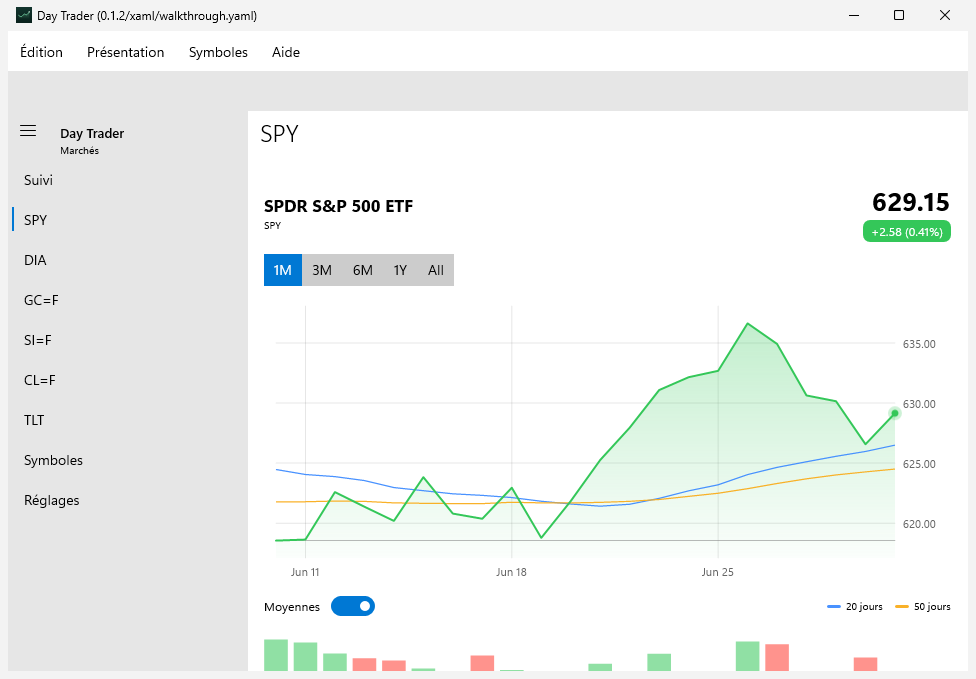Select CL=F in the sidebar
The height and width of the screenshot is (679, 976).
129,380
